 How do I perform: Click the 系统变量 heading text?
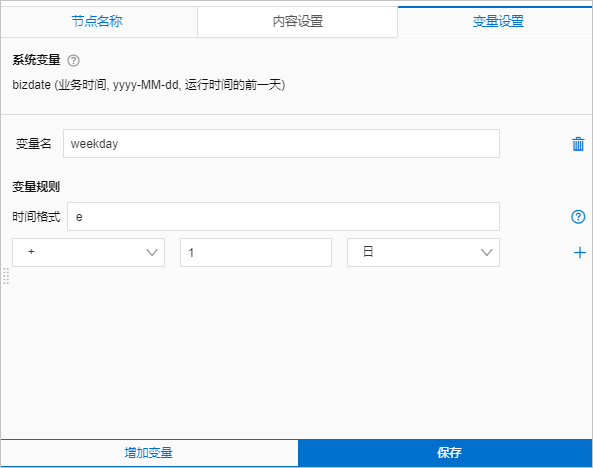(x=36, y=60)
